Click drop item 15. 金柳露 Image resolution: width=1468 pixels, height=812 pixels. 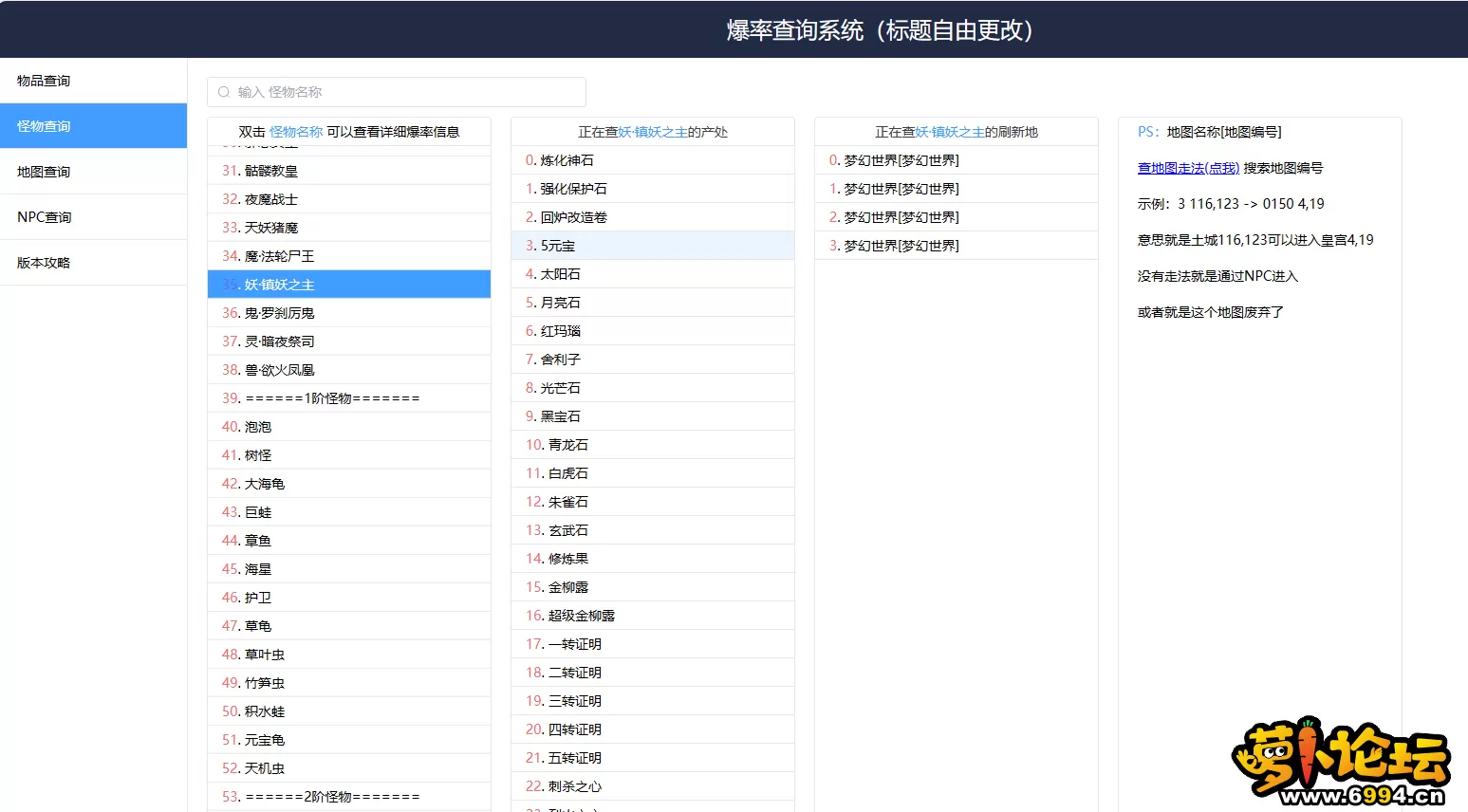tap(653, 587)
